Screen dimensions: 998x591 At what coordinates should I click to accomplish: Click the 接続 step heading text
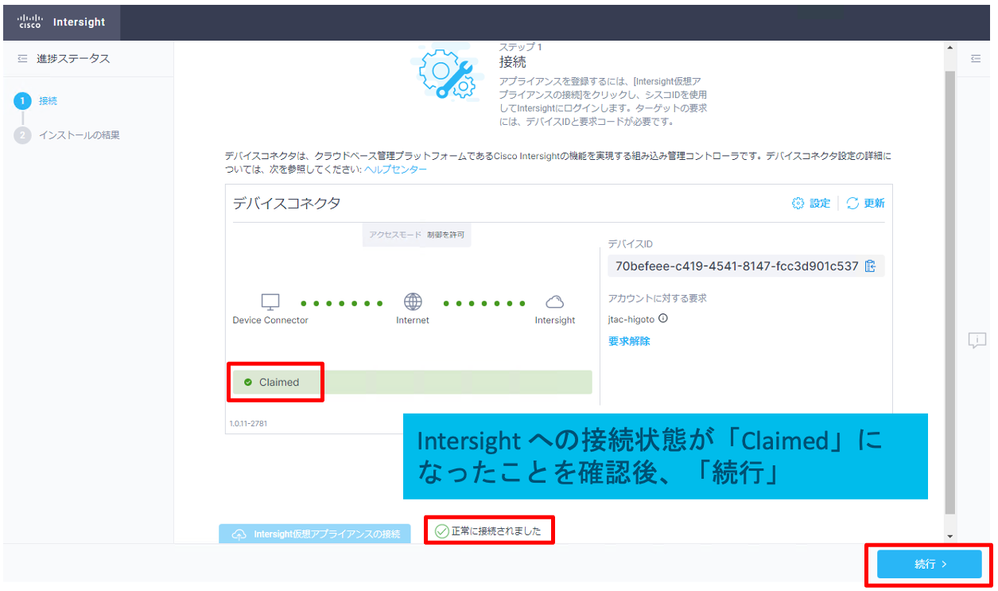pos(512,62)
